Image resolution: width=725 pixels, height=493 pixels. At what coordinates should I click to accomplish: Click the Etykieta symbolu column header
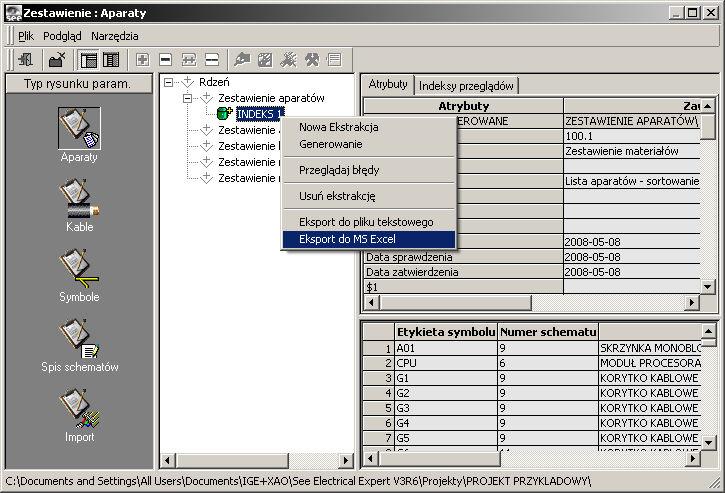click(446, 332)
